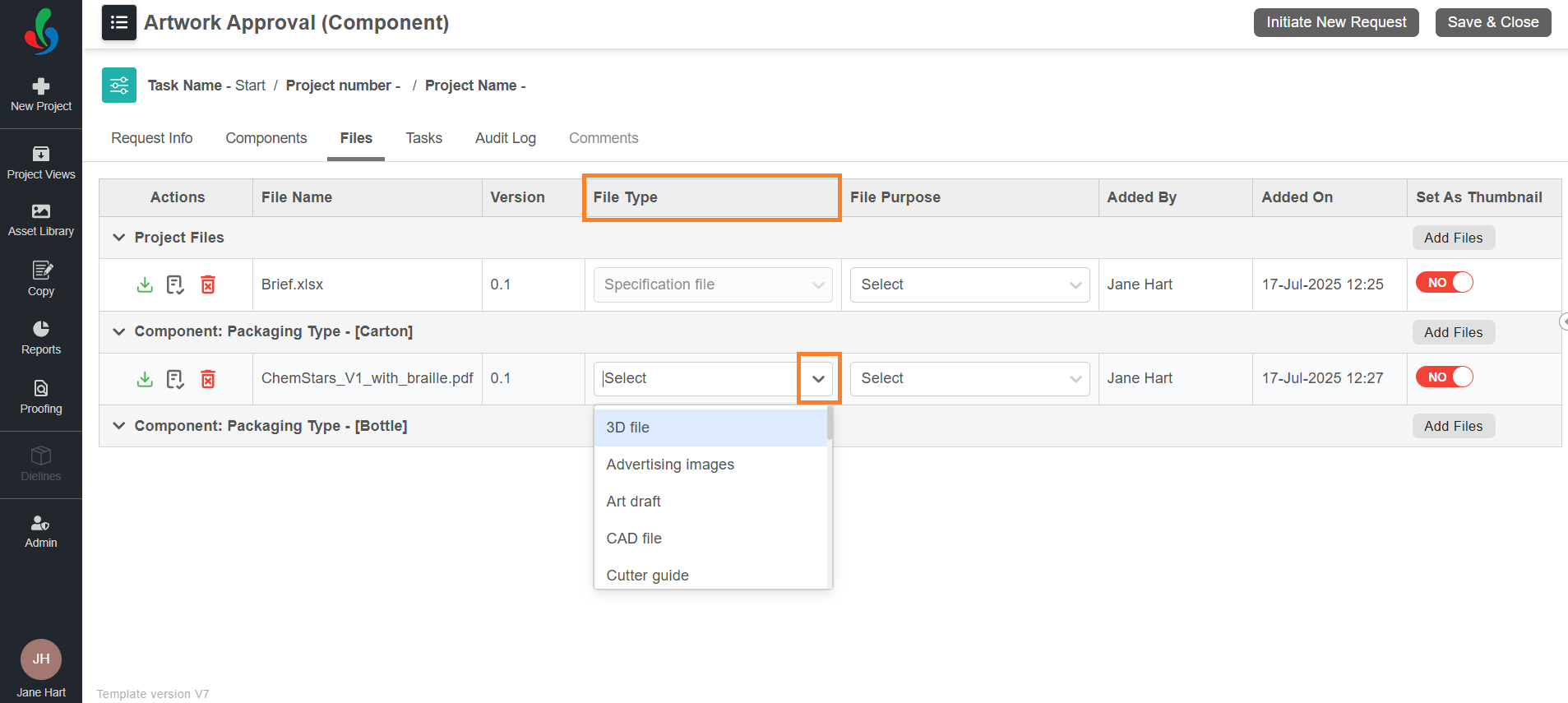Click Save & Close button
The width and height of the screenshot is (1568, 703).
[1493, 22]
